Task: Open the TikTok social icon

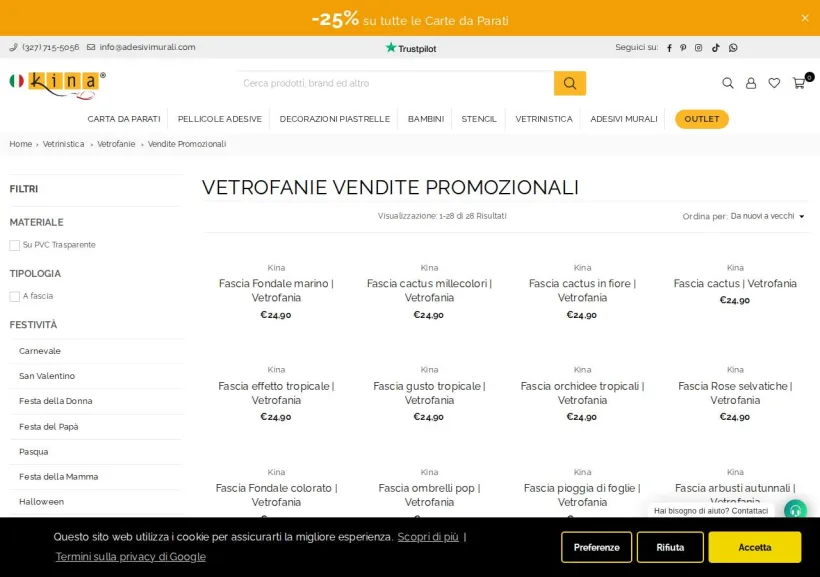Action: click(x=715, y=48)
